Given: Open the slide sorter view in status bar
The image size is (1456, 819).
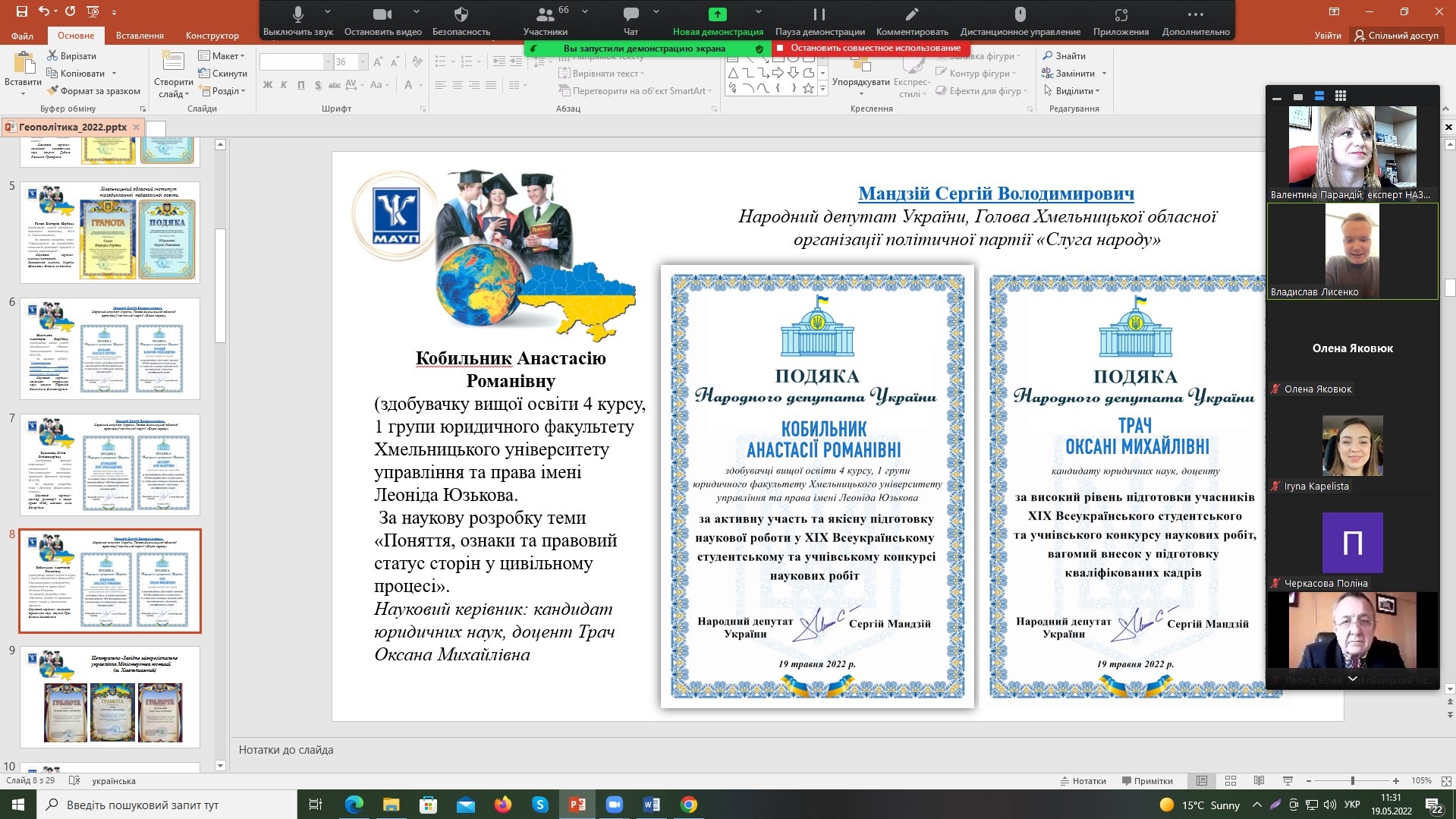Looking at the screenshot, I should click(x=1231, y=780).
